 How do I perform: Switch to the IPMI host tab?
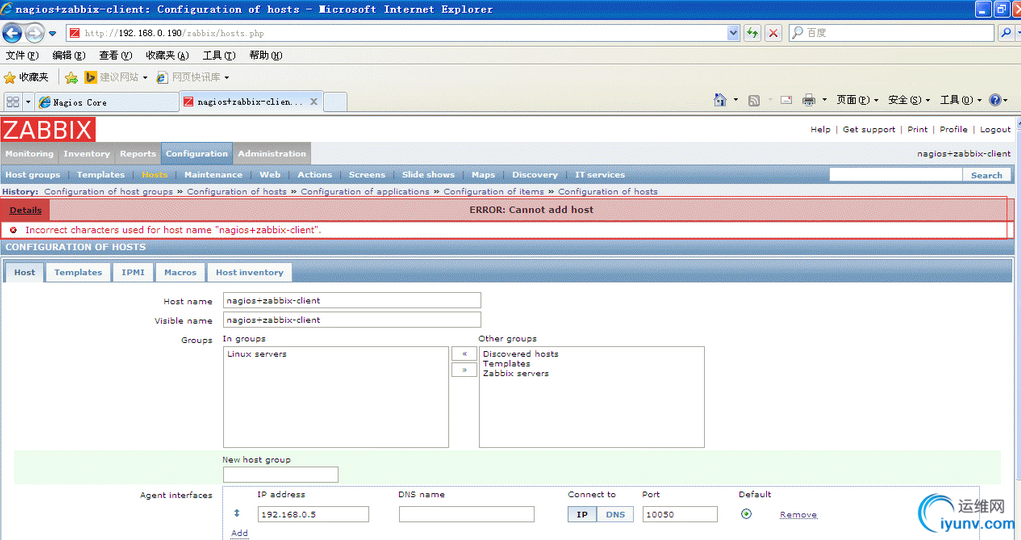click(133, 272)
